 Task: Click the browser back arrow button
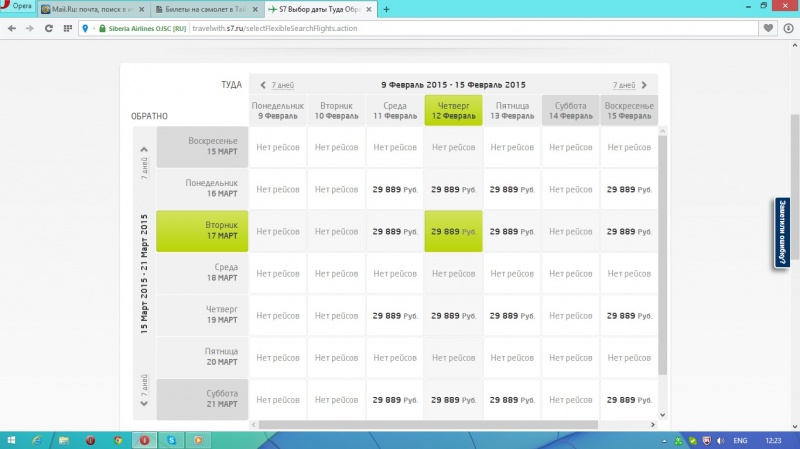[9, 28]
